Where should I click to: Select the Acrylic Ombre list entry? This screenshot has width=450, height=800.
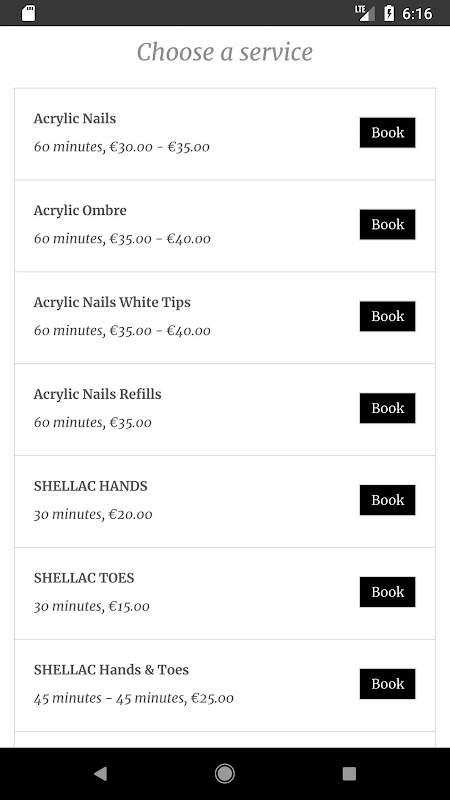224,226
